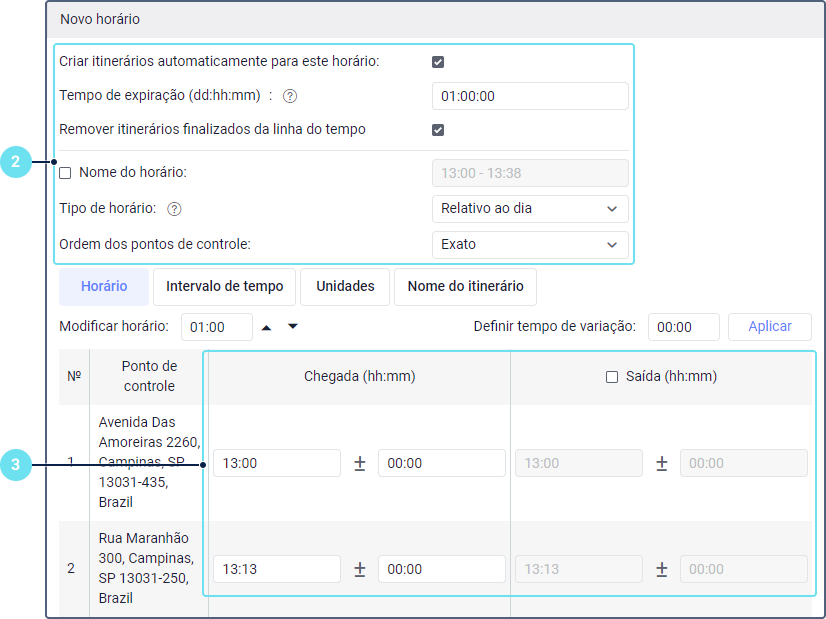Click the Aplicar button

click(769, 326)
